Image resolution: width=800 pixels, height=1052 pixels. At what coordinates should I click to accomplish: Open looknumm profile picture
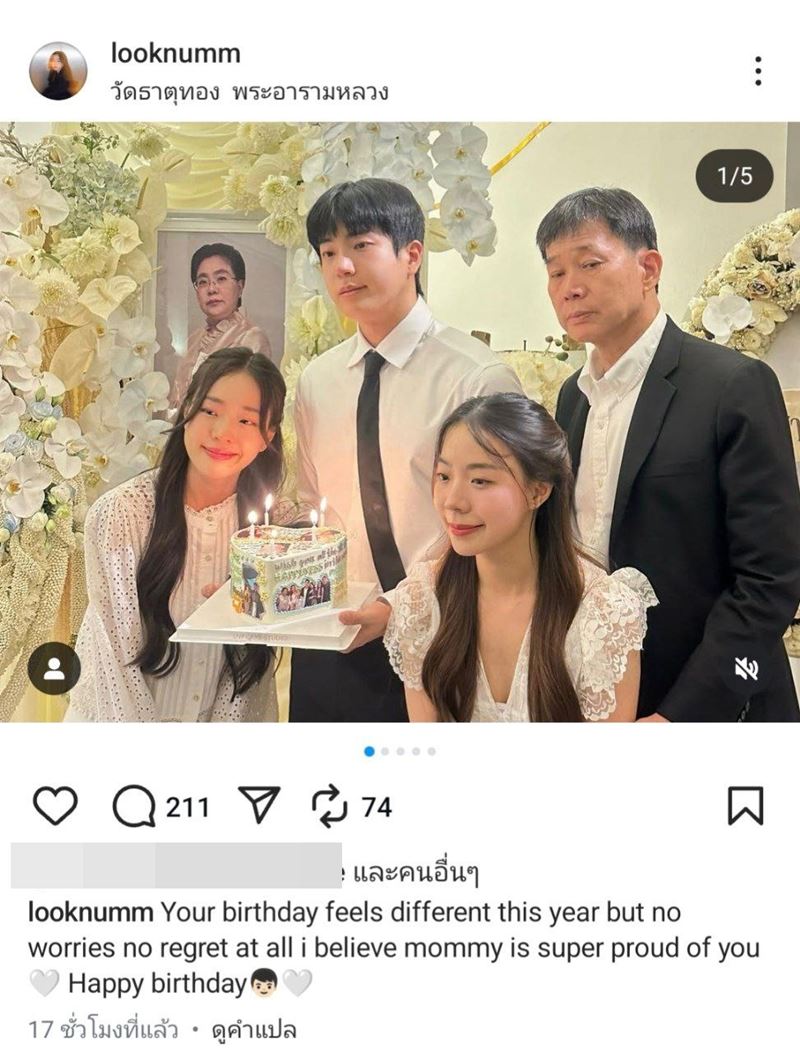pos(58,71)
